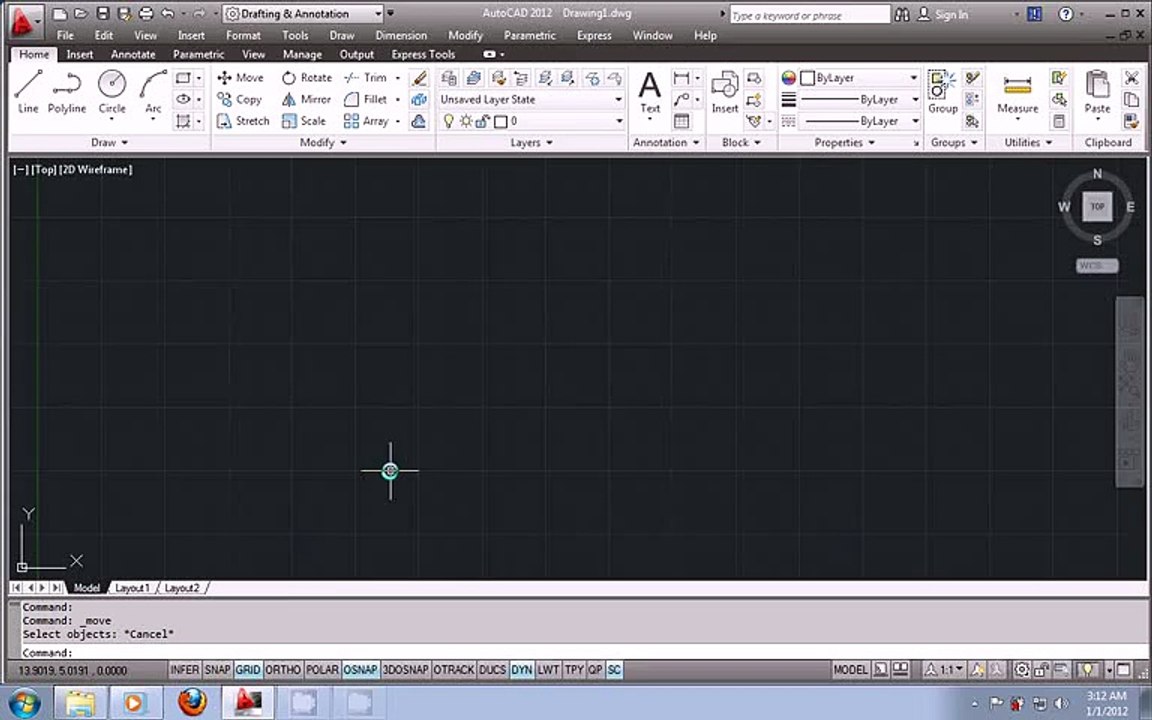
Task: Select the Arc tool
Action: [x=153, y=92]
